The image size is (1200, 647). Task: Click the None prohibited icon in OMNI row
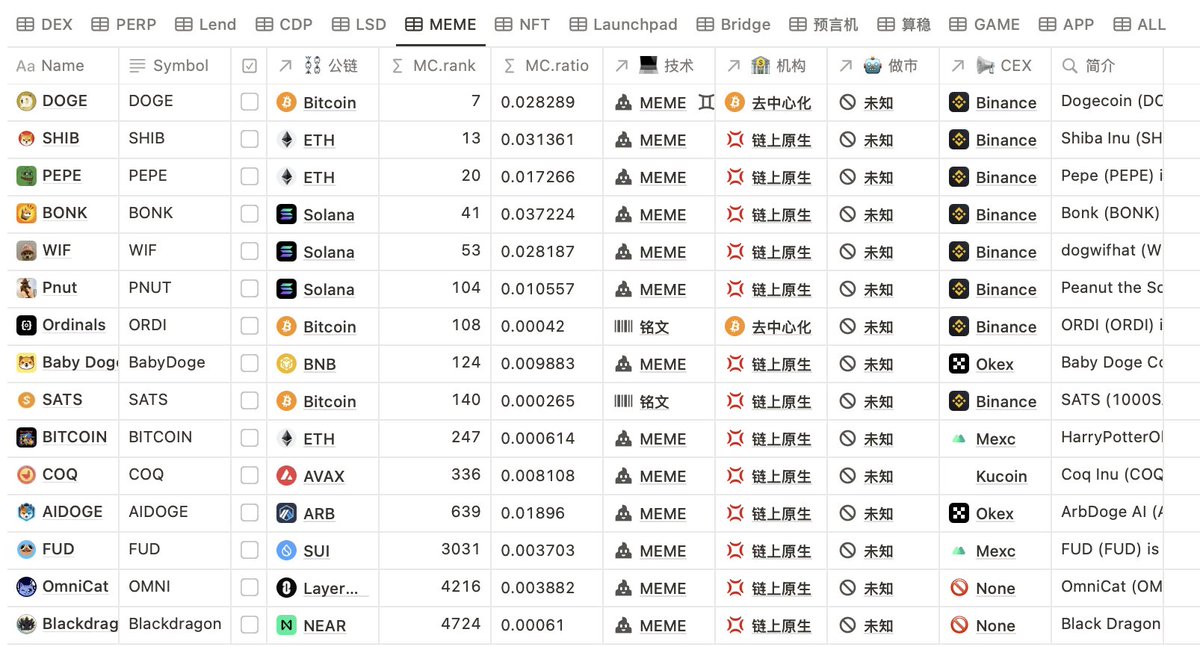[959, 588]
